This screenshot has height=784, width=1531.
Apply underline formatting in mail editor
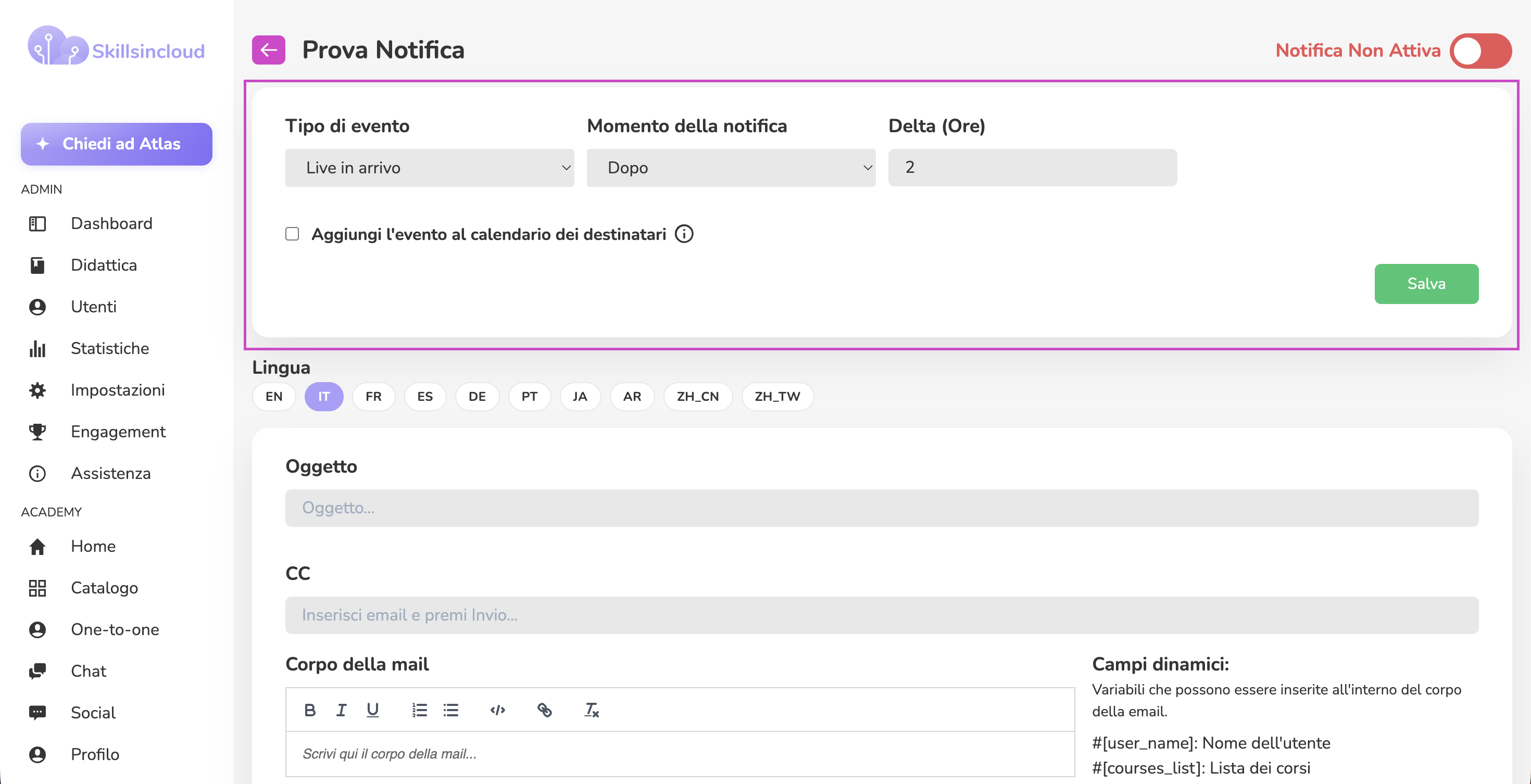[373, 710]
